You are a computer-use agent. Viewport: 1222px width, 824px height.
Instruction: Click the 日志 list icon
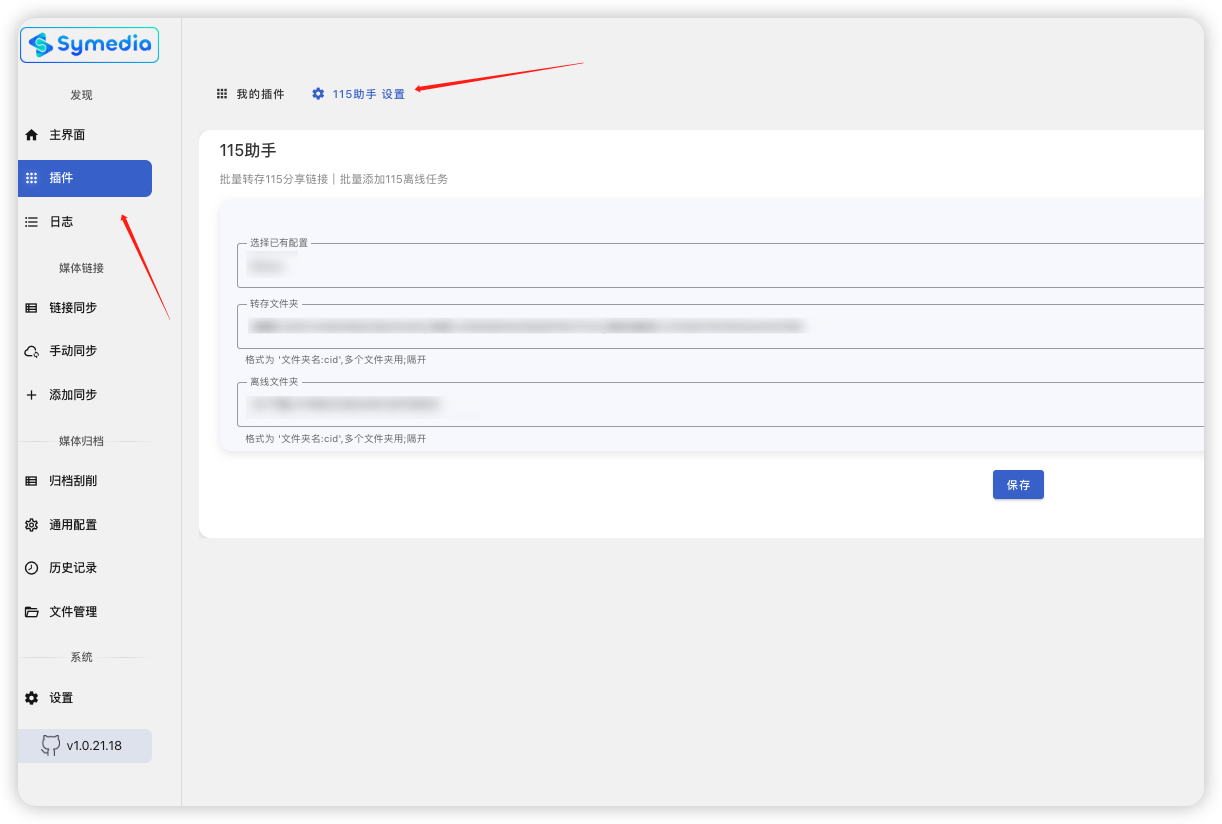click(31, 222)
